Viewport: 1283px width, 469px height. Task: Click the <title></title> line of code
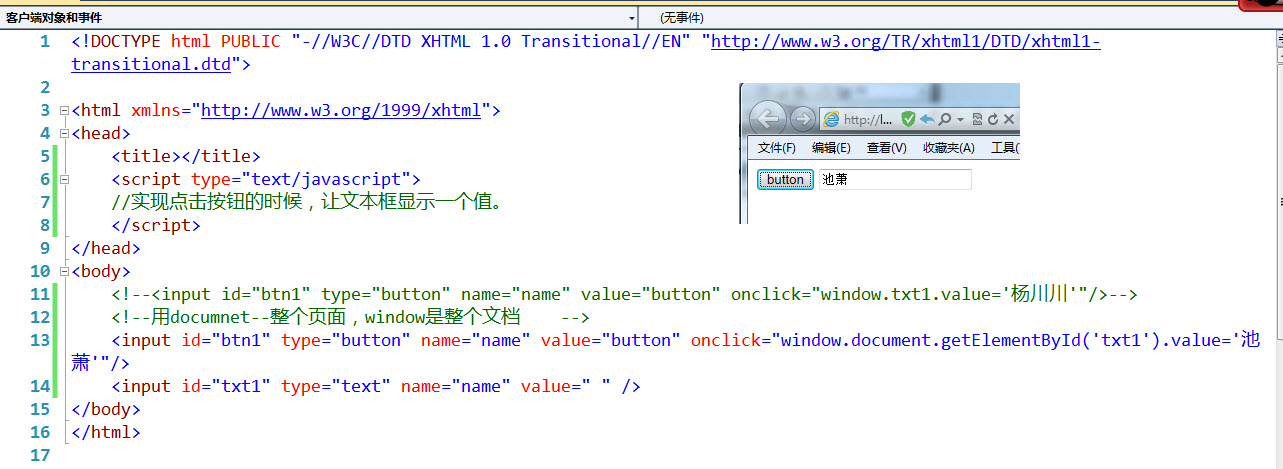[x=186, y=156]
